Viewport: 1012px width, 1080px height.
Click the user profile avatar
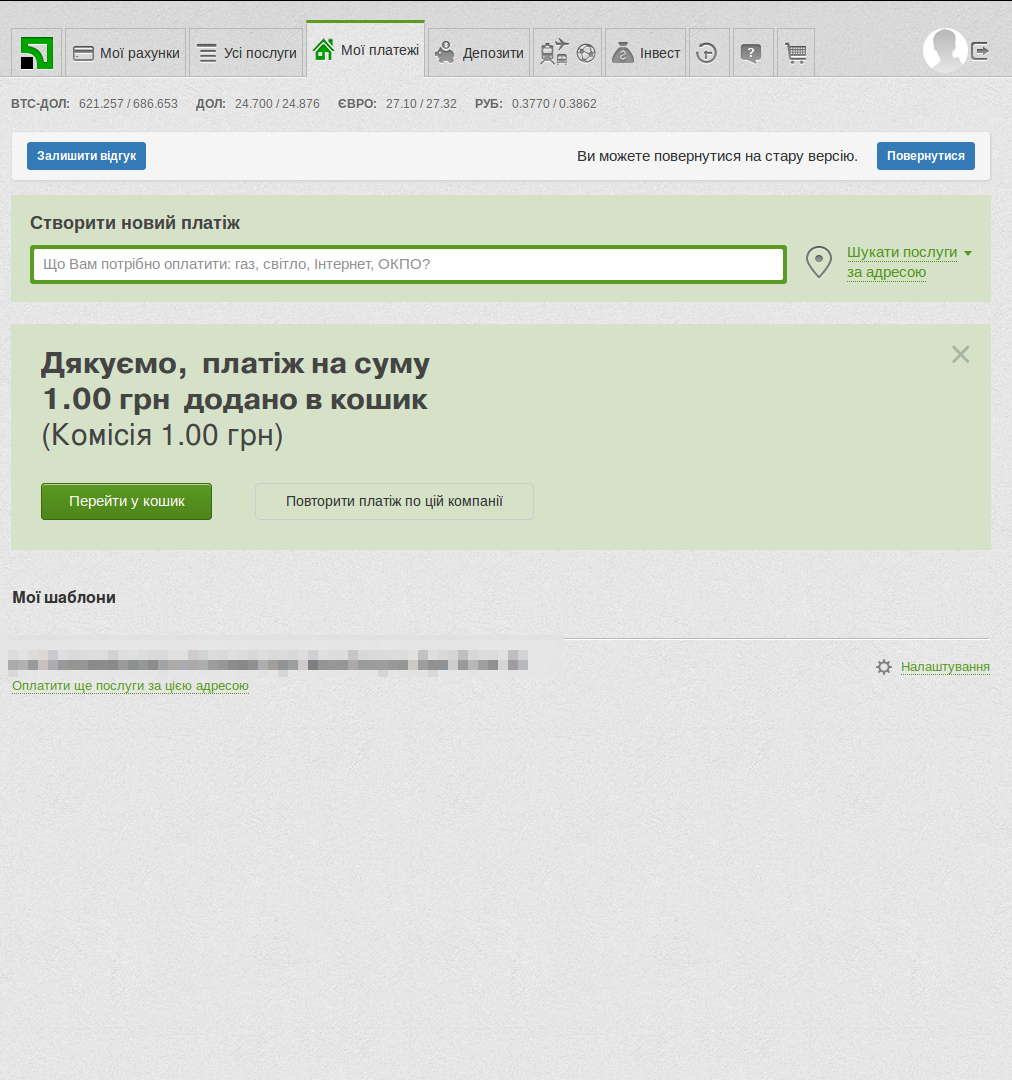coord(944,50)
